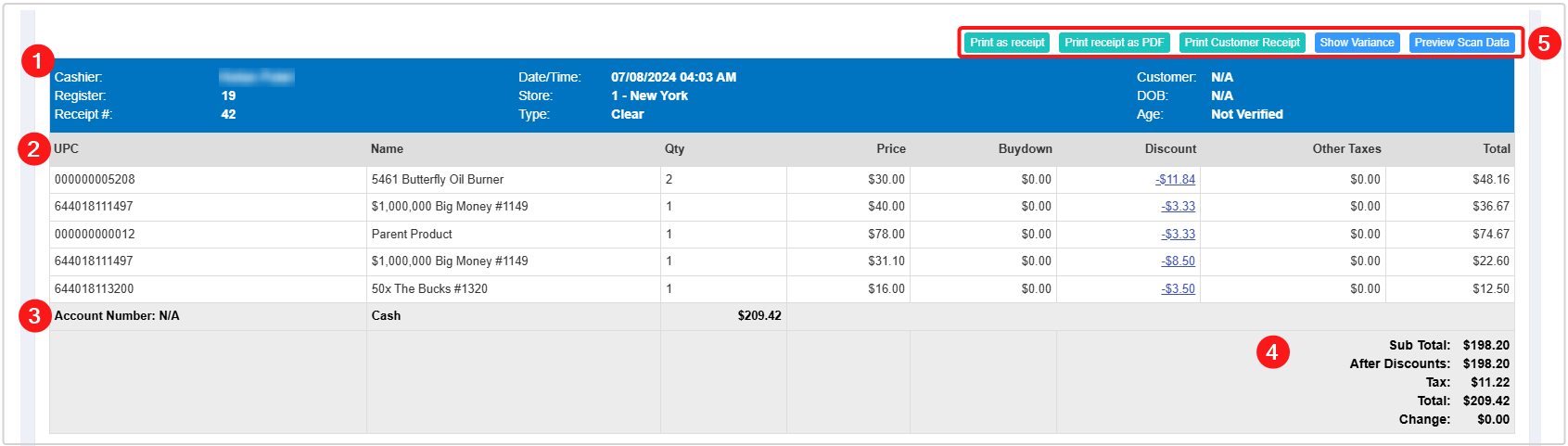The height and width of the screenshot is (446, 1568).
Task: Click the Parent Product item name
Action: point(412,235)
